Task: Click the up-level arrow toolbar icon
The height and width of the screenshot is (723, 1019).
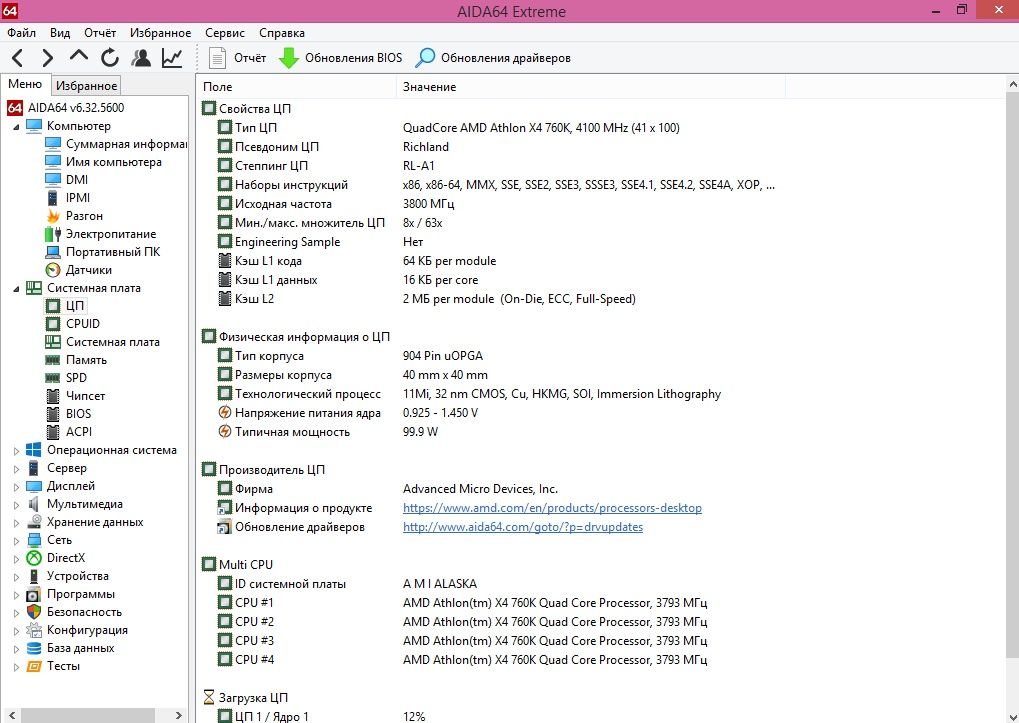Action: (79, 57)
